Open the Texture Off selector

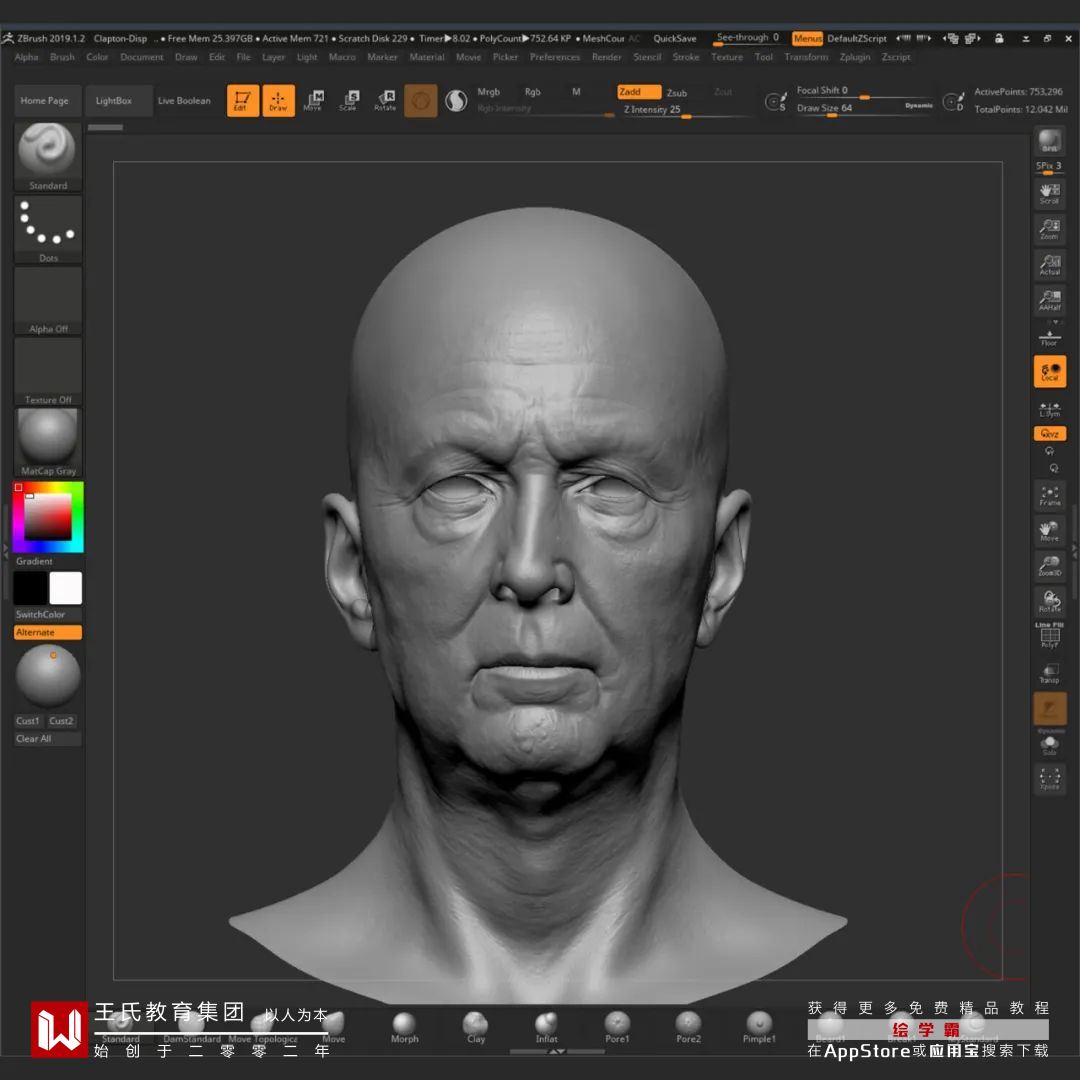click(48, 371)
